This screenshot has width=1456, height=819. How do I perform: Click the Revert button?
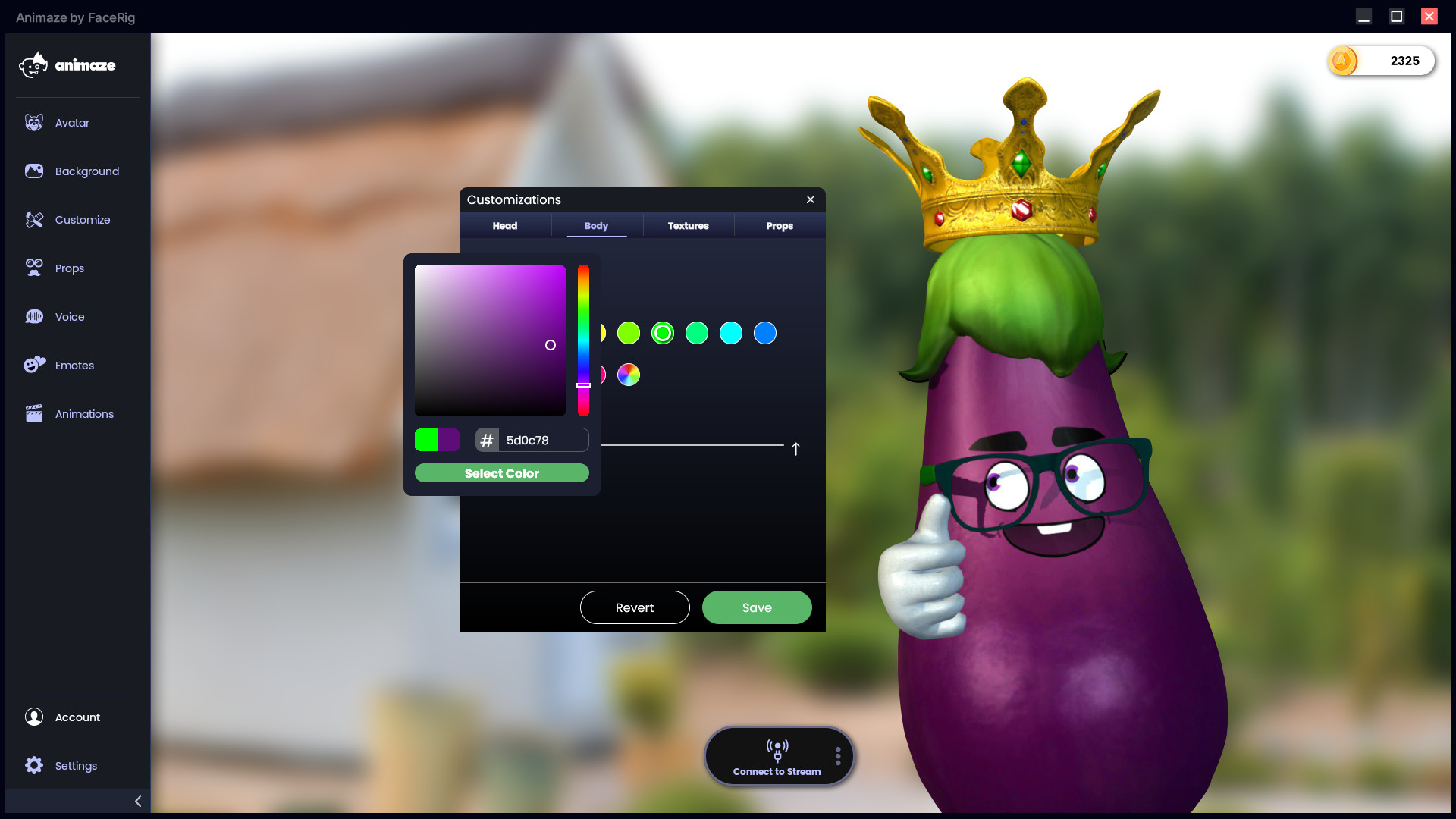point(635,607)
